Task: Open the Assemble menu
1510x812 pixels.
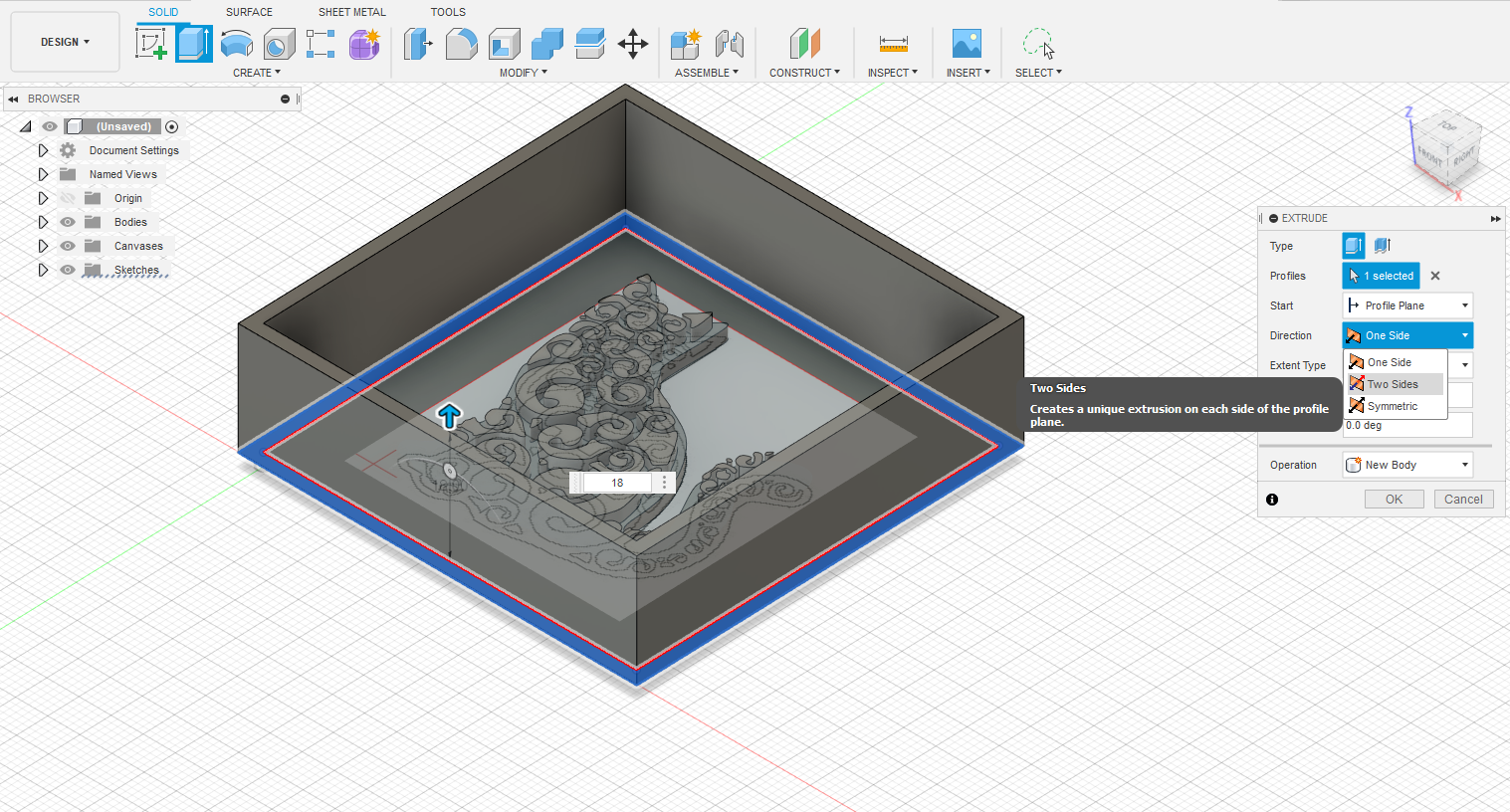Action: coord(707,73)
